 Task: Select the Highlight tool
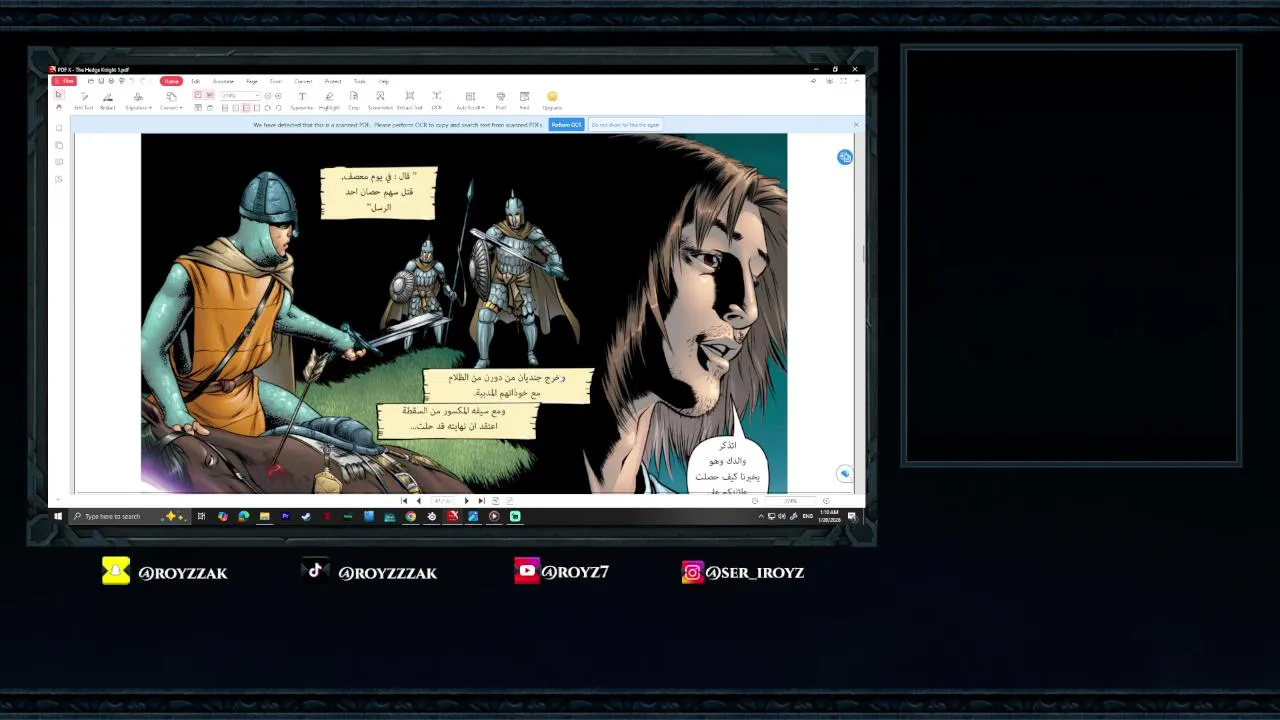click(x=329, y=100)
